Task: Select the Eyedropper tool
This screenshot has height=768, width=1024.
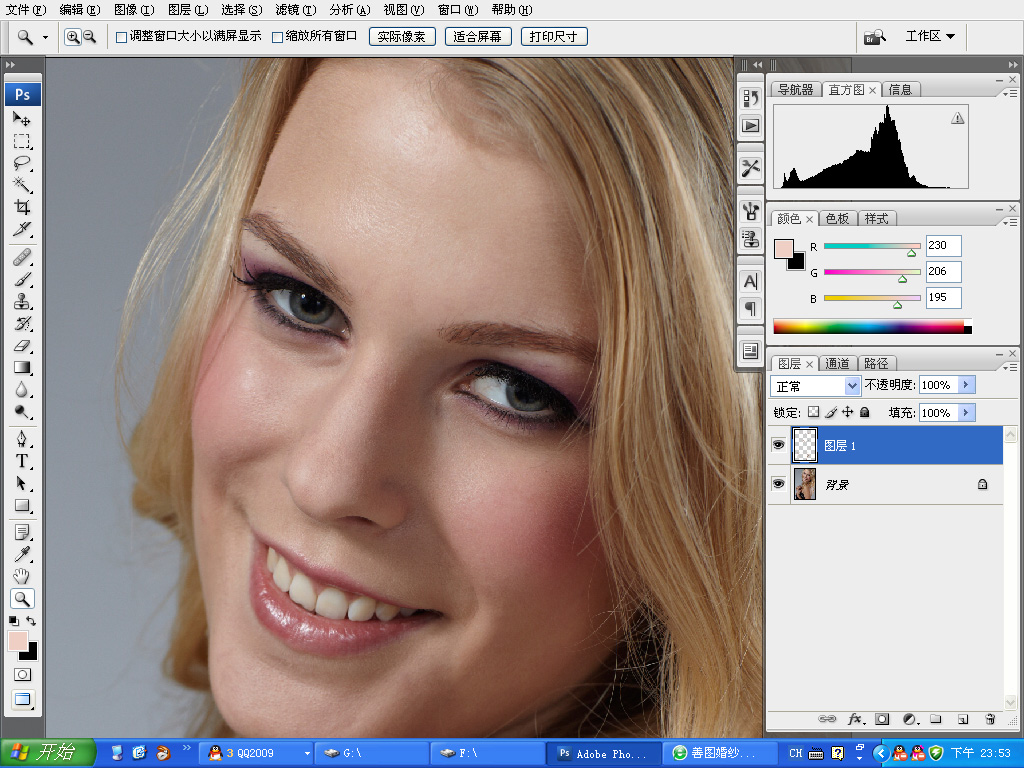Action: pyautogui.click(x=22, y=555)
